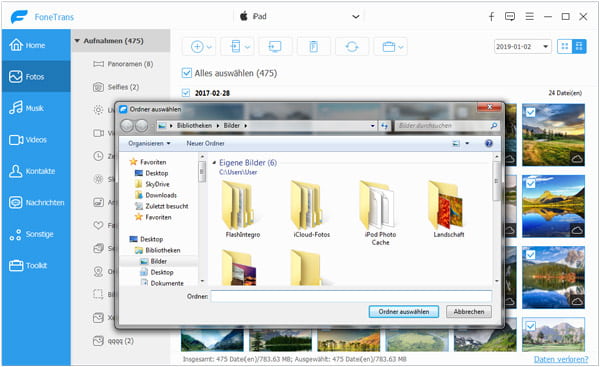Image resolution: width=600 pixels, height=367 pixels.
Task: Open the Facebook icon in title bar
Action: click(x=491, y=16)
